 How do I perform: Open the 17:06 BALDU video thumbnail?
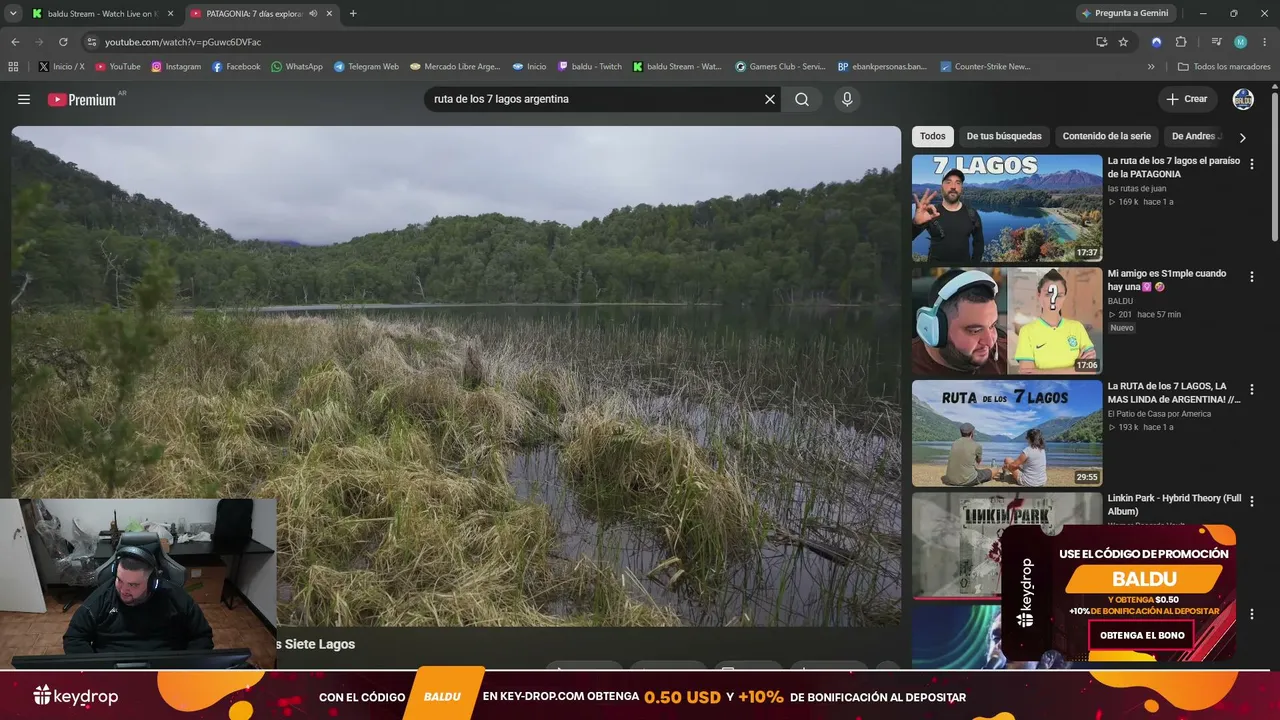tap(1007, 321)
